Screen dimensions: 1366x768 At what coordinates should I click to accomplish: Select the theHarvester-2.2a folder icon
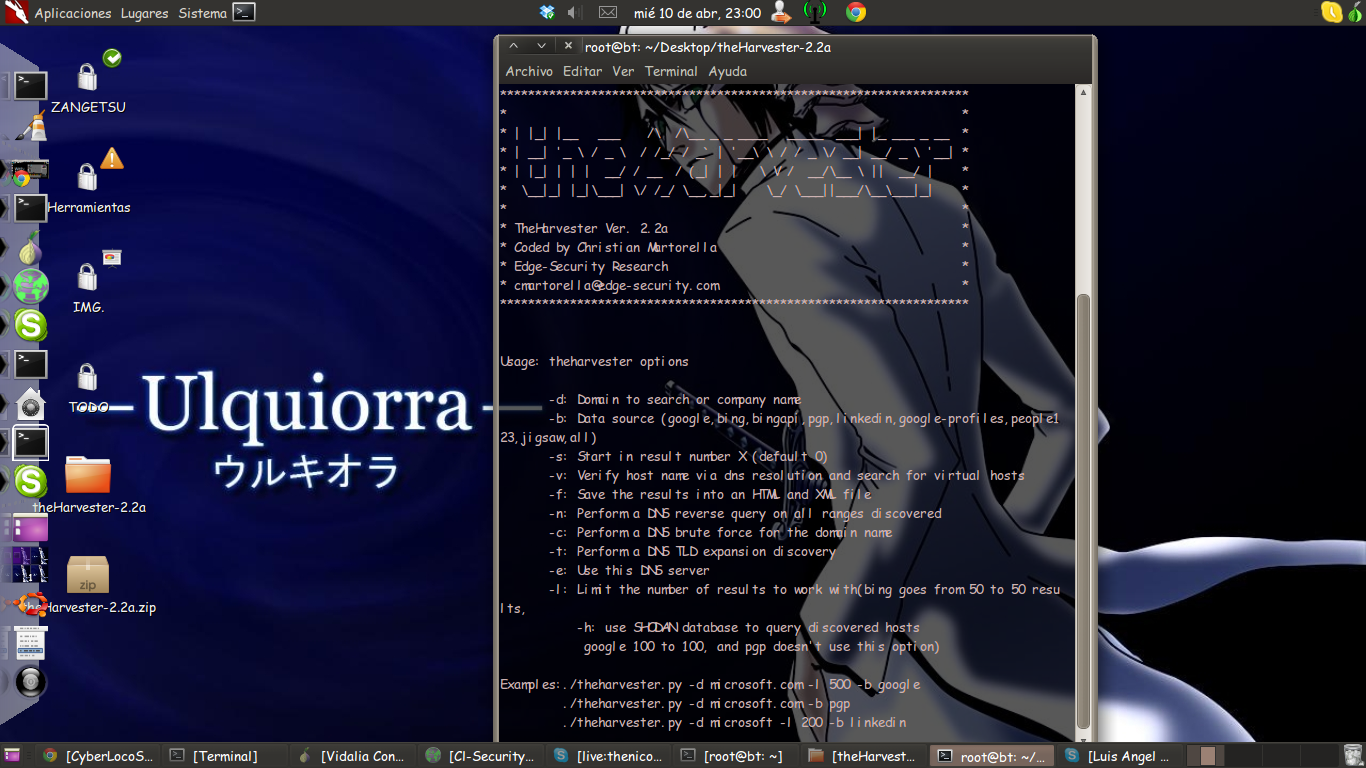(88, 484)
